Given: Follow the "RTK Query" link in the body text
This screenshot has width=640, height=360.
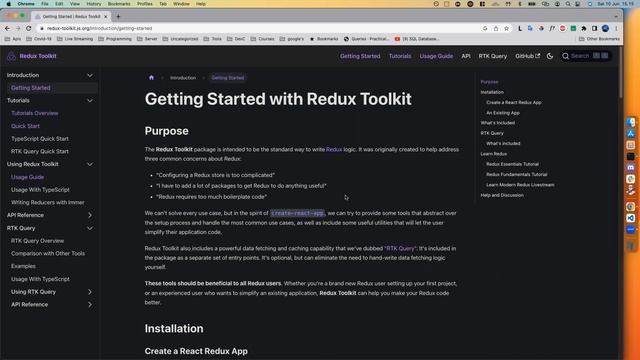Looking at the screenshot, I should [x=400, y=248].
